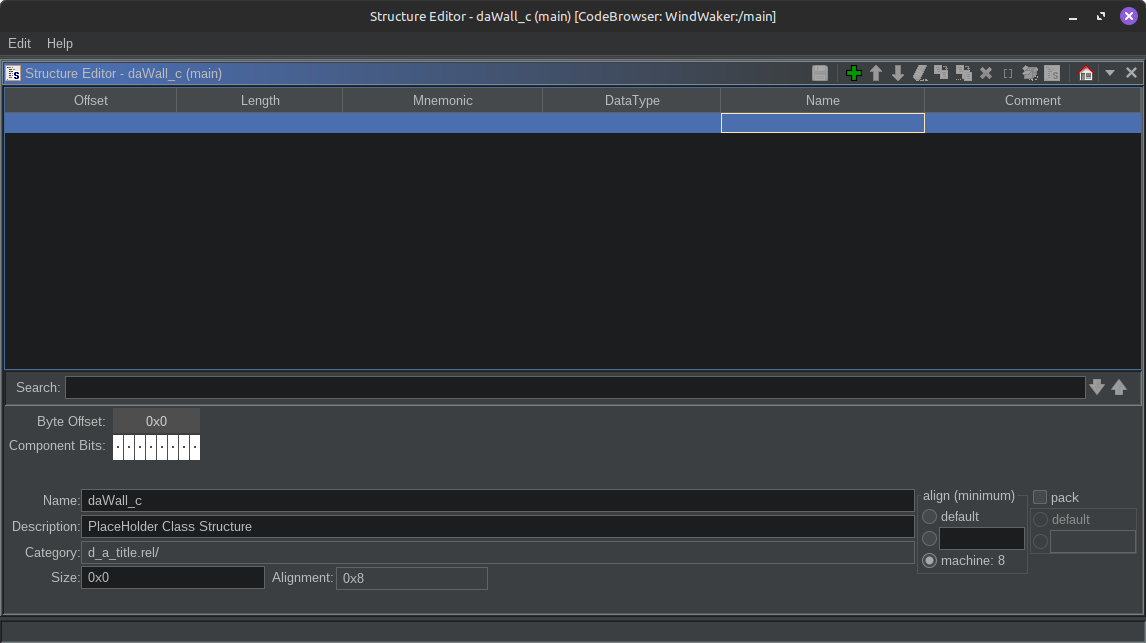Click the structure Name field daWall_c
Screen dimensions: 1146x643
(497, 501)
